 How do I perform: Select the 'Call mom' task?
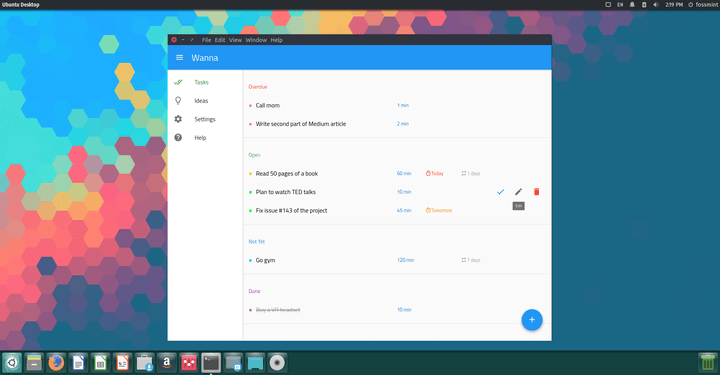click(x=268, y=106)
